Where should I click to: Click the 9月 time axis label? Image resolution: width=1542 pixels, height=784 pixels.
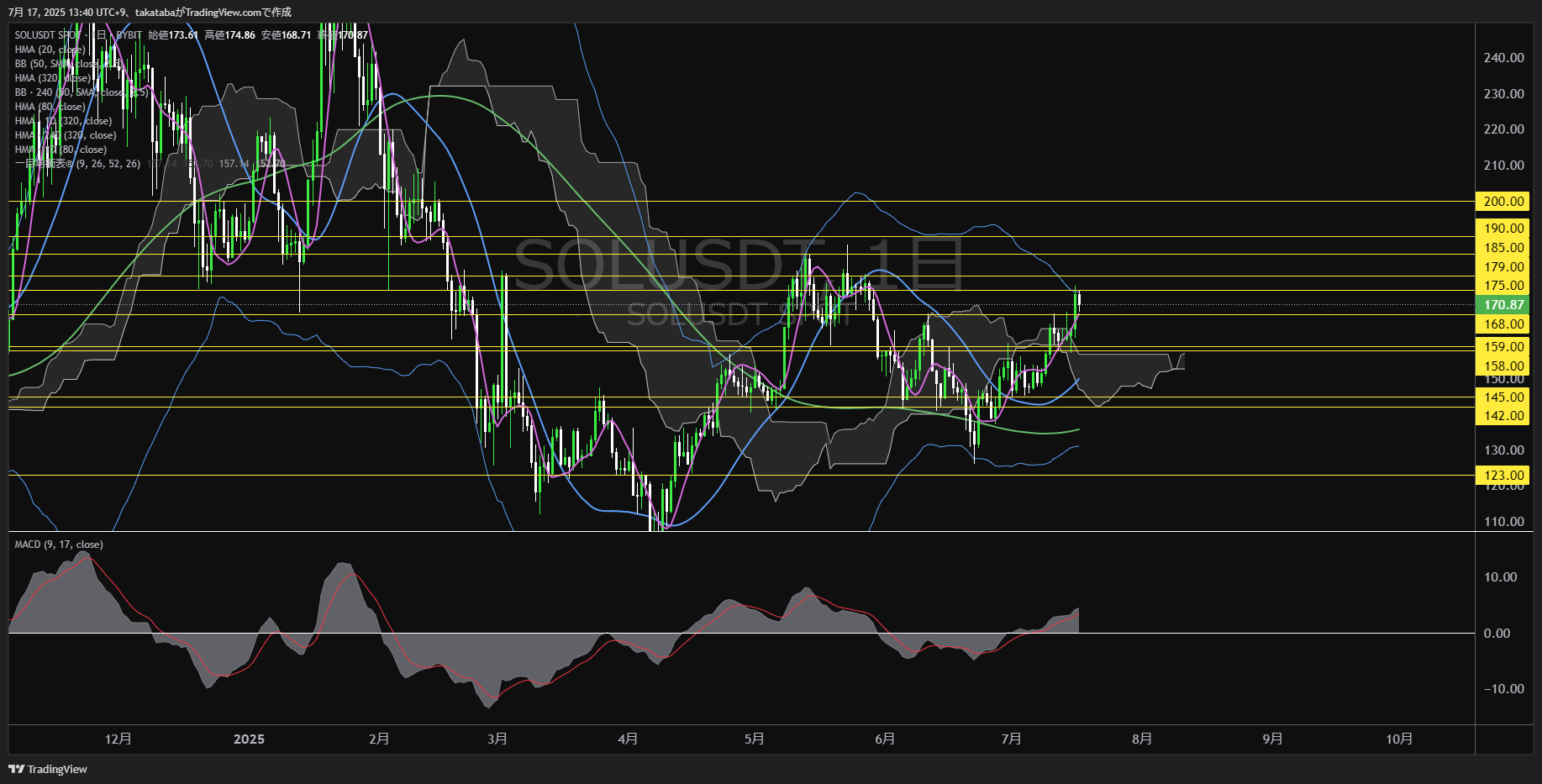pyautogui.click(x=1272, y=739)
